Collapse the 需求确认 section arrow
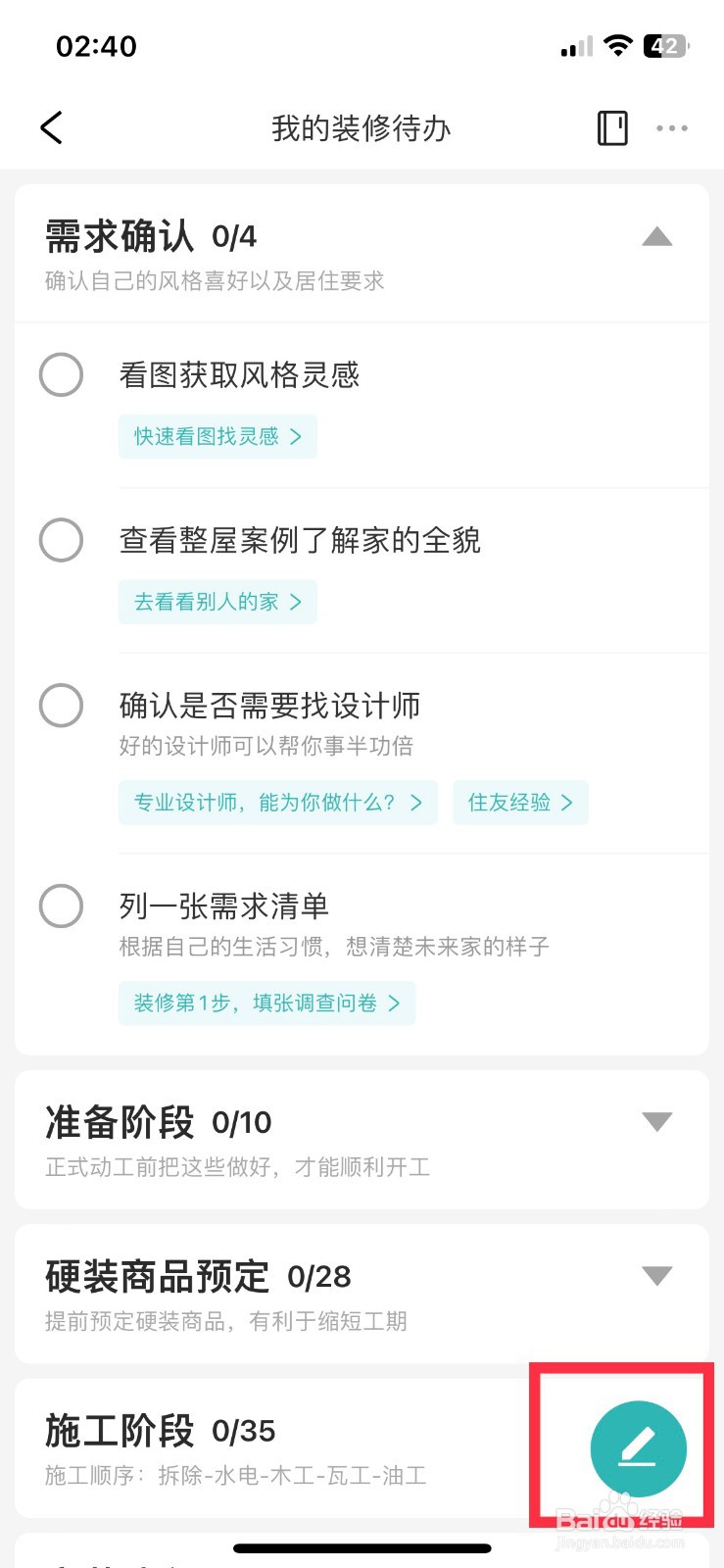 point(656,236)
